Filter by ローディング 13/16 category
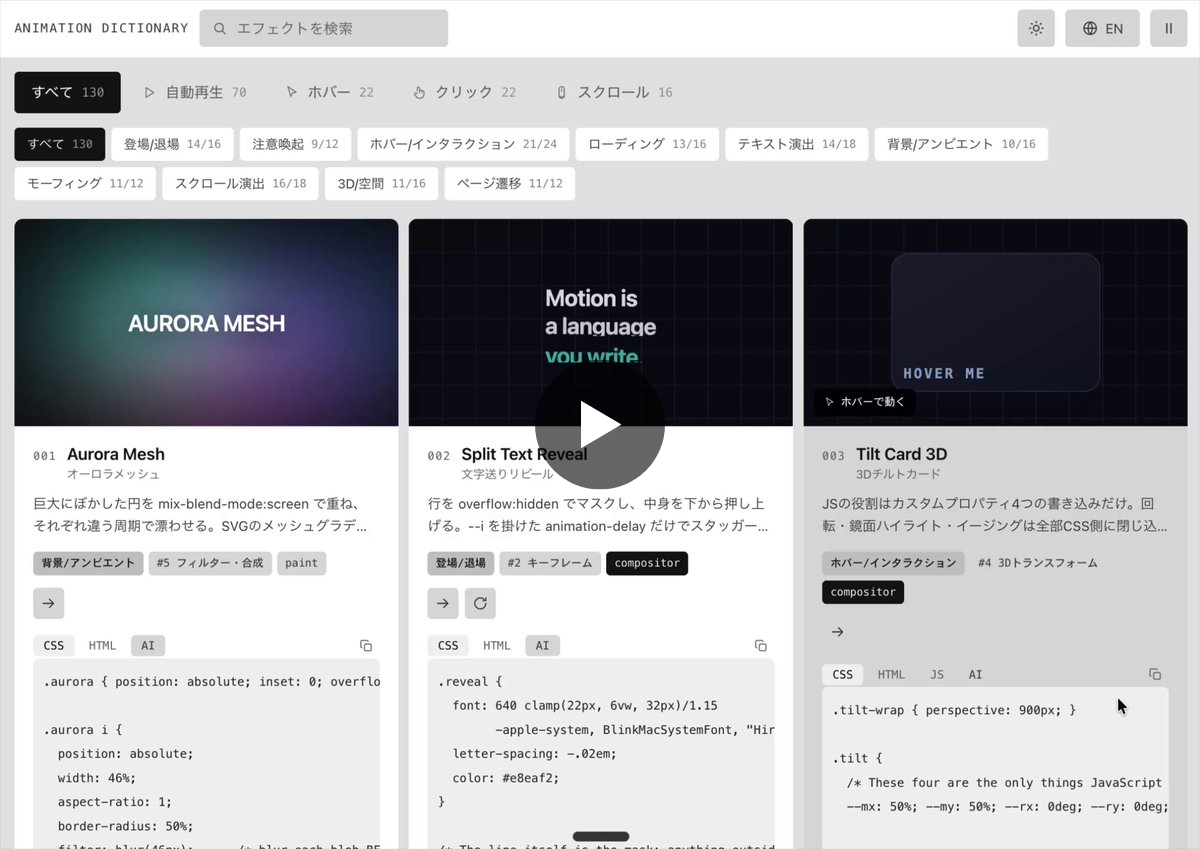The height and width of the screenshot is (849, 1200). pyautogui.click(x=647, y=144)
